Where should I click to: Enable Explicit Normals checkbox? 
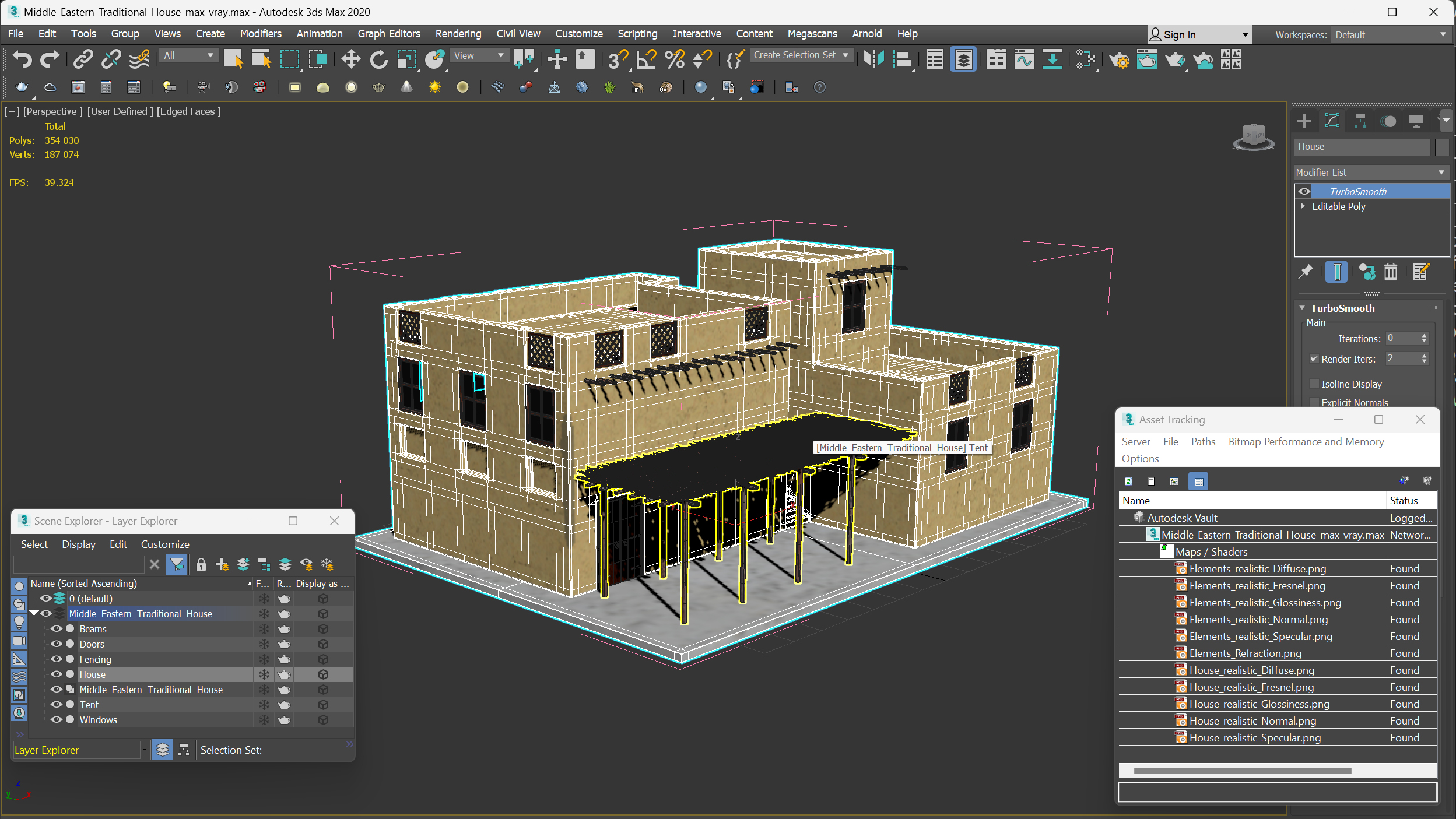point(1314,402)
